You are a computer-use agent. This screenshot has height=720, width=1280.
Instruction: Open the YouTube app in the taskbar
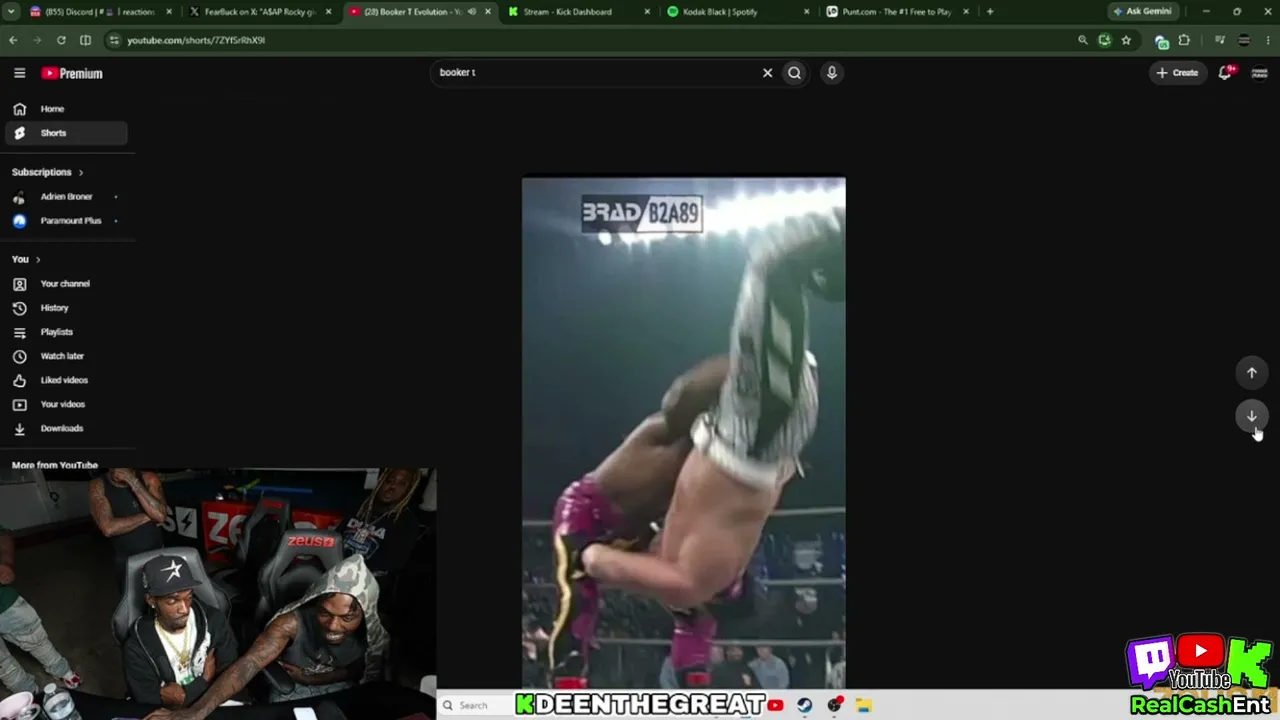pyautogui.click(x=775, y=705)
